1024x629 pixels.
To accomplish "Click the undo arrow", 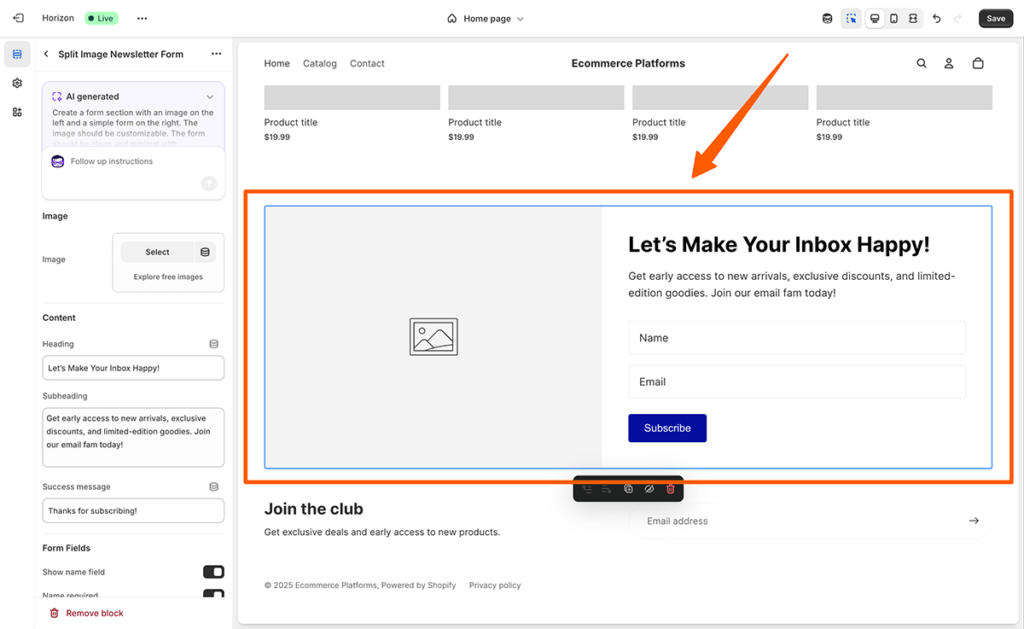I will click(936, 18).
